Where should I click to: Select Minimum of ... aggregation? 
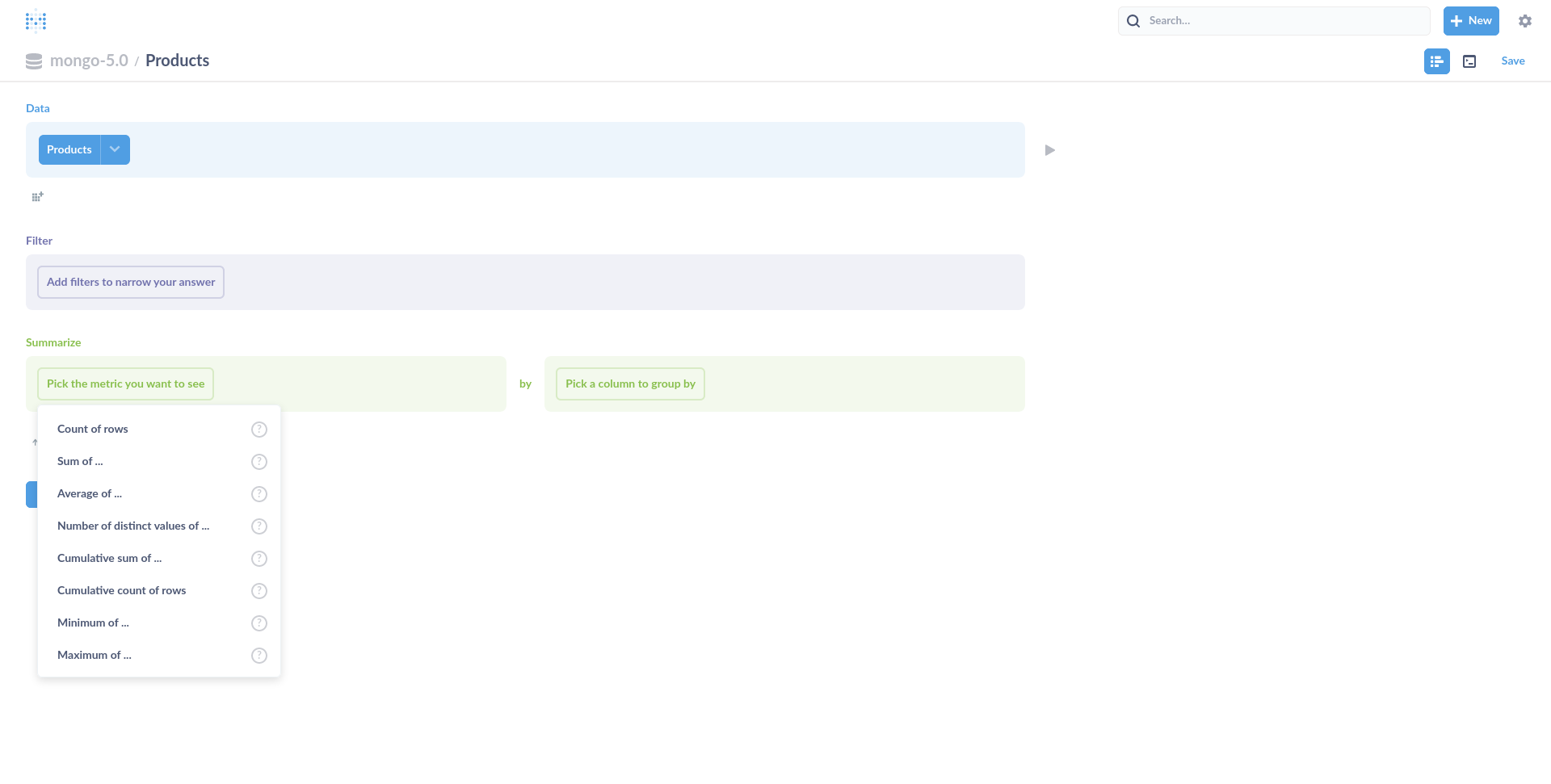(x=92, y=623)
